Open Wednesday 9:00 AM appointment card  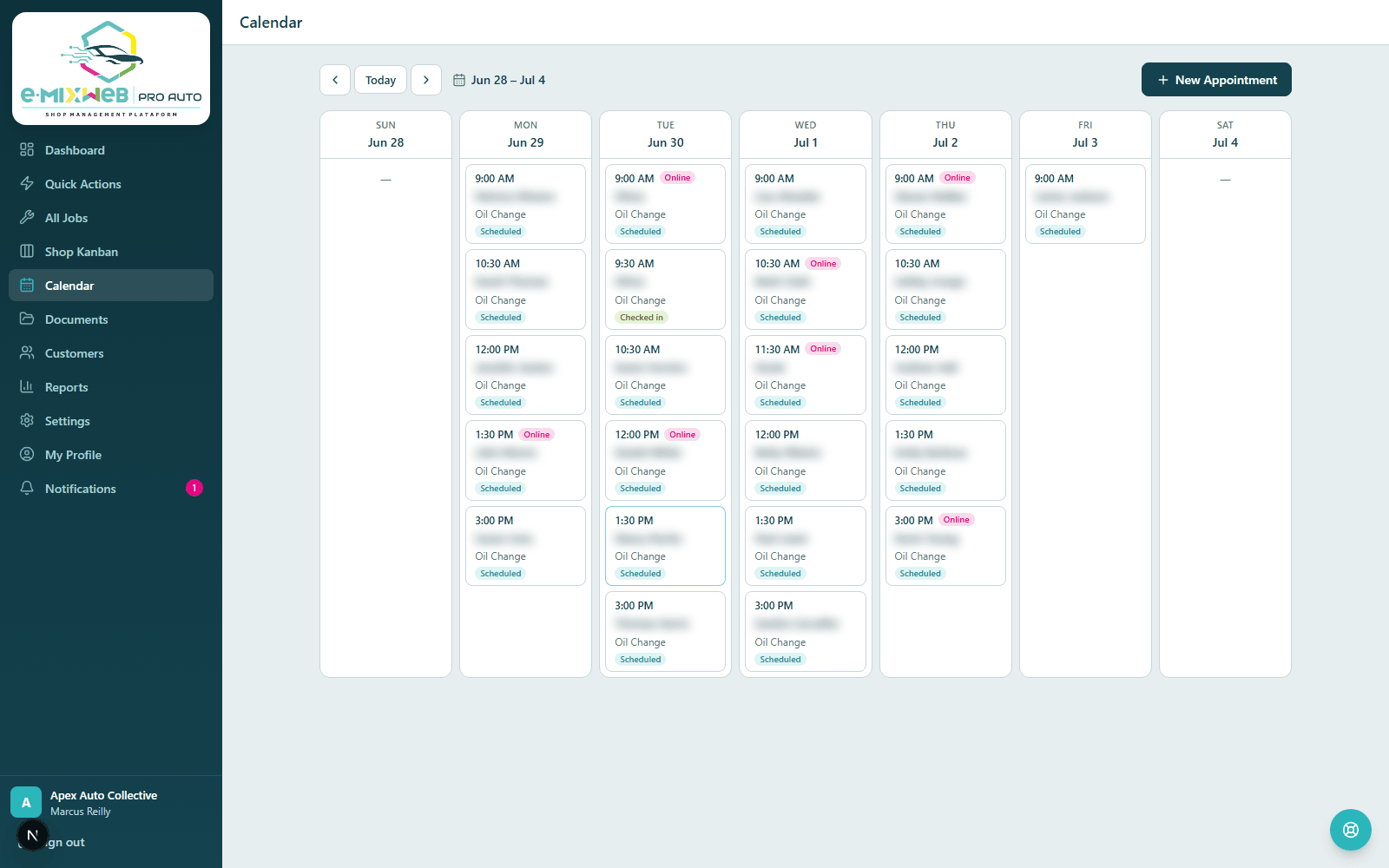click(805, 204)
